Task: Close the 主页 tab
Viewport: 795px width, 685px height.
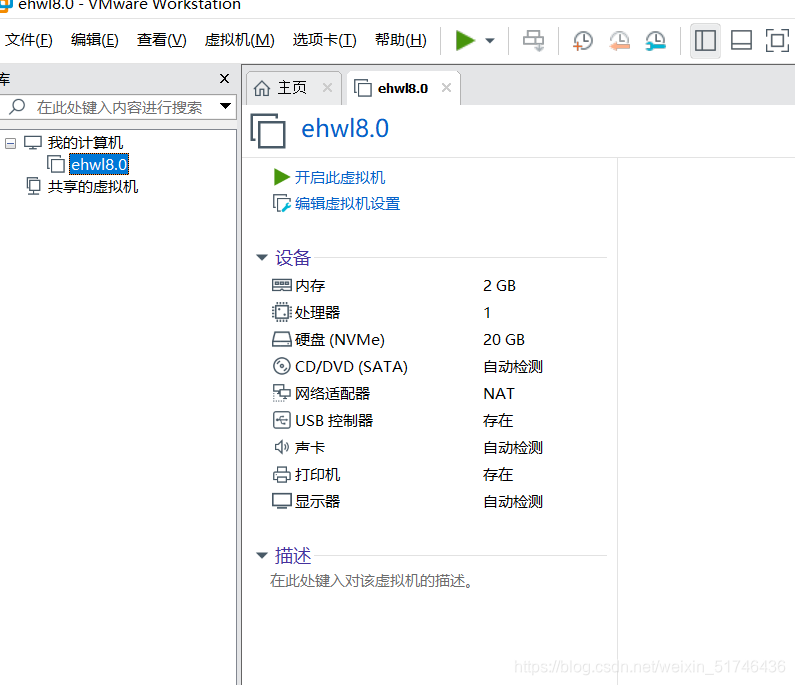Action: point(328,88)
